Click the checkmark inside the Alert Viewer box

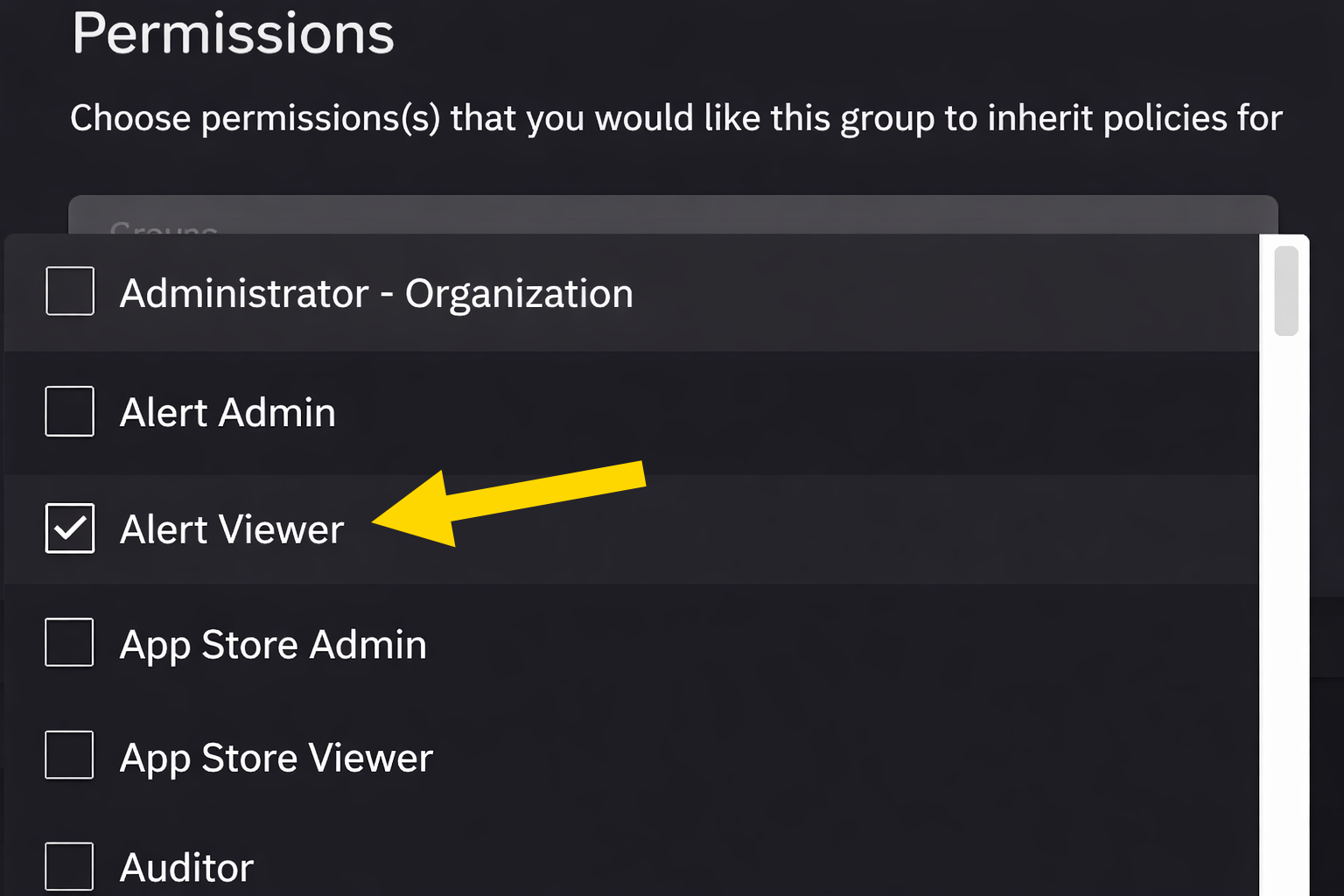[70, 528]
